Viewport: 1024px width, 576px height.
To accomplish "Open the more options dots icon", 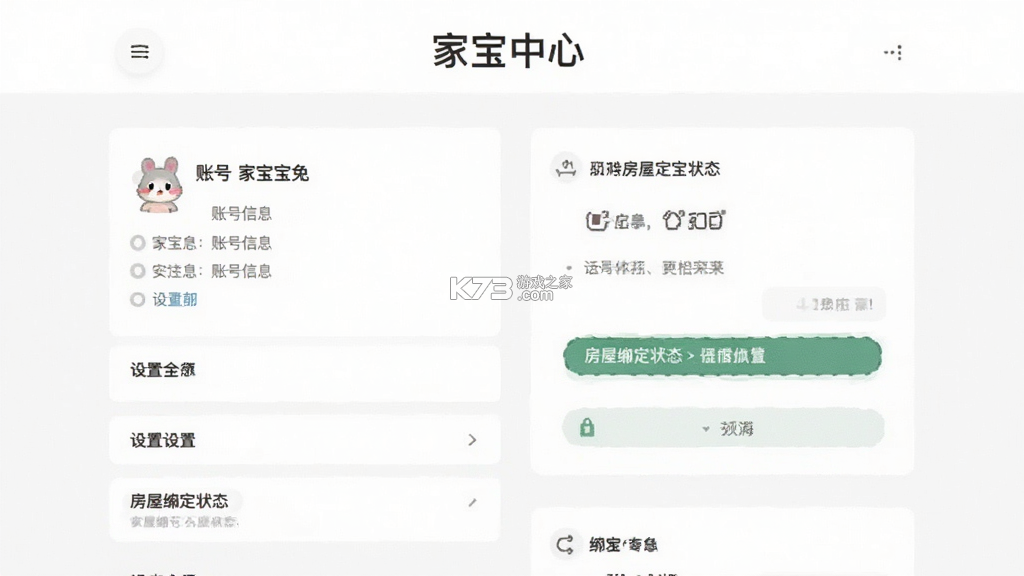I will [893, 52].
